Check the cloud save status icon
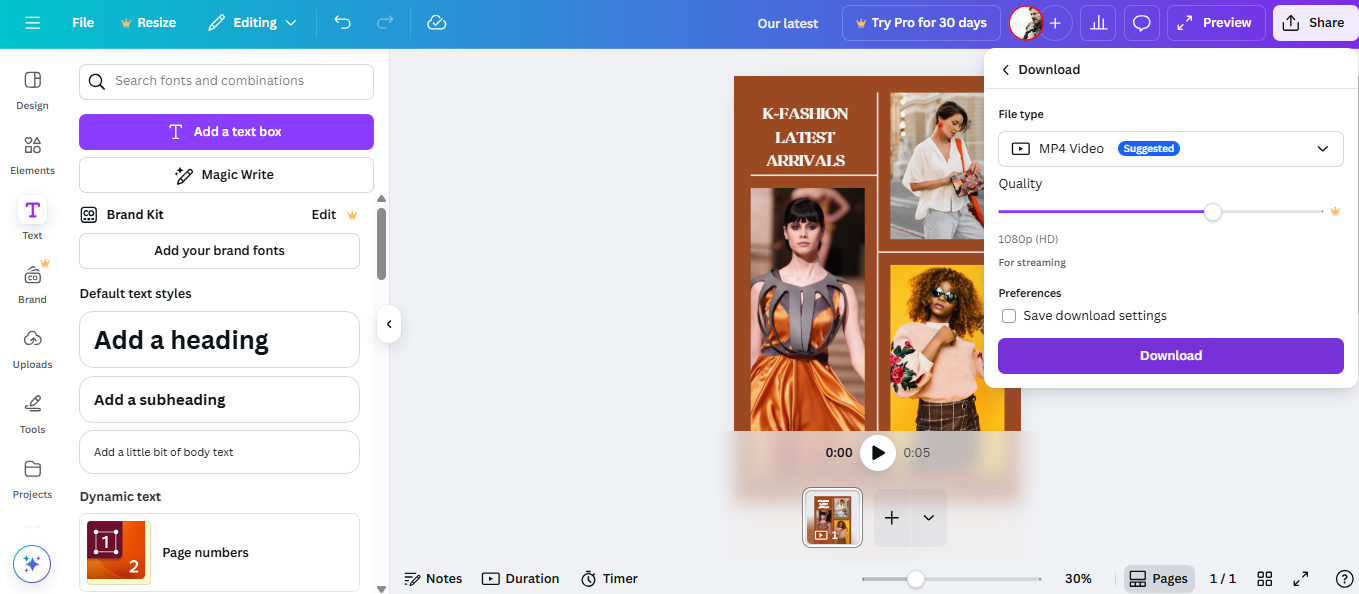This screenshot has height=594, width=1359. [x=436, y=22]
